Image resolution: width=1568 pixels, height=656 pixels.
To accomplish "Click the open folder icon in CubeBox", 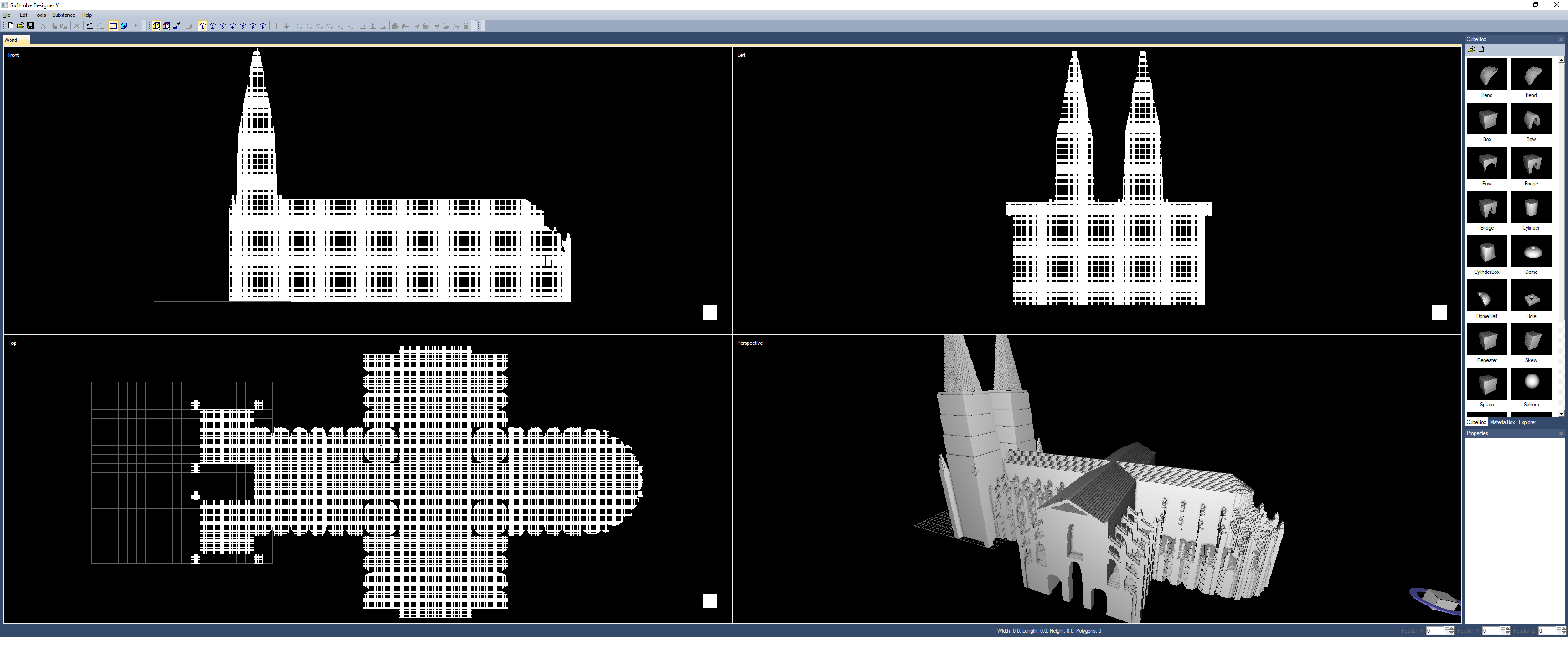I will click(x=1470, y=49).
